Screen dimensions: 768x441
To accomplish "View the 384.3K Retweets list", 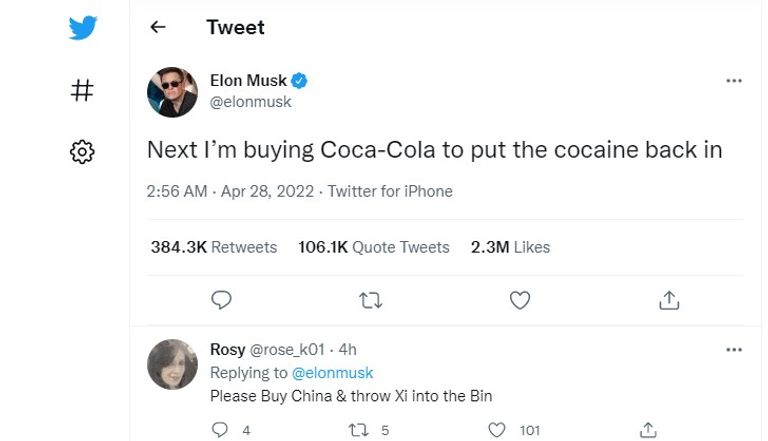I will (214, 247).
